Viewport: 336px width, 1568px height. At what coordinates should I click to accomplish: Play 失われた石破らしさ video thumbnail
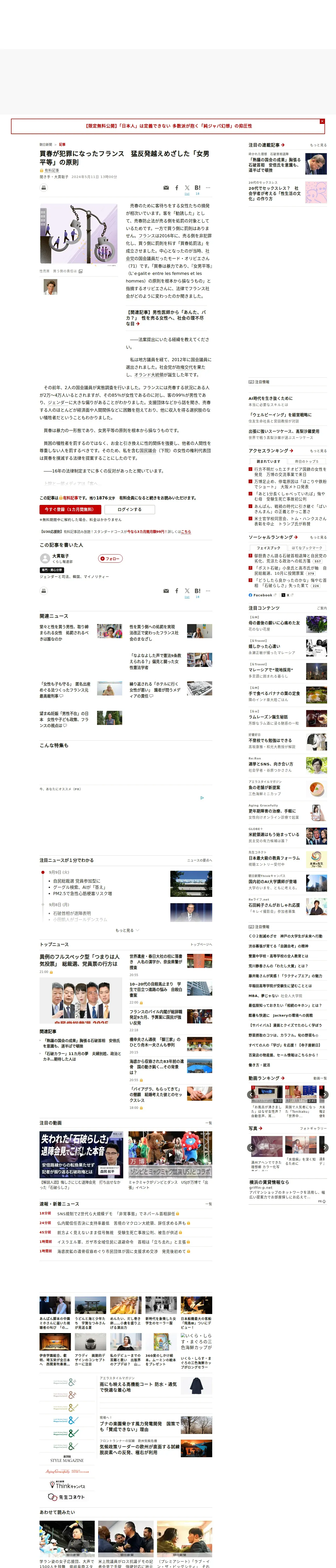pos(82,1155)
